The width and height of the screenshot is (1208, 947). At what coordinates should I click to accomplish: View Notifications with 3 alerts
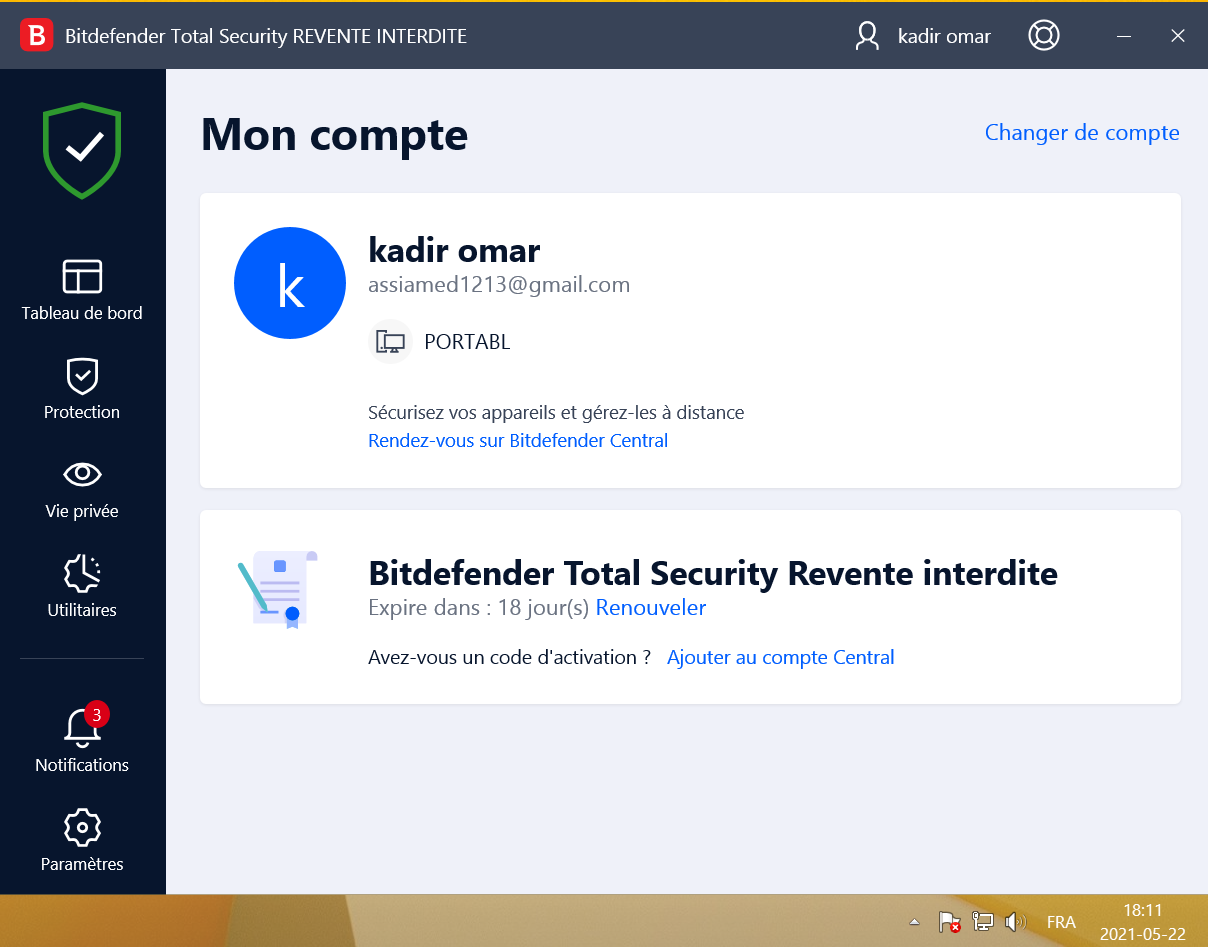tap(82, 738)
